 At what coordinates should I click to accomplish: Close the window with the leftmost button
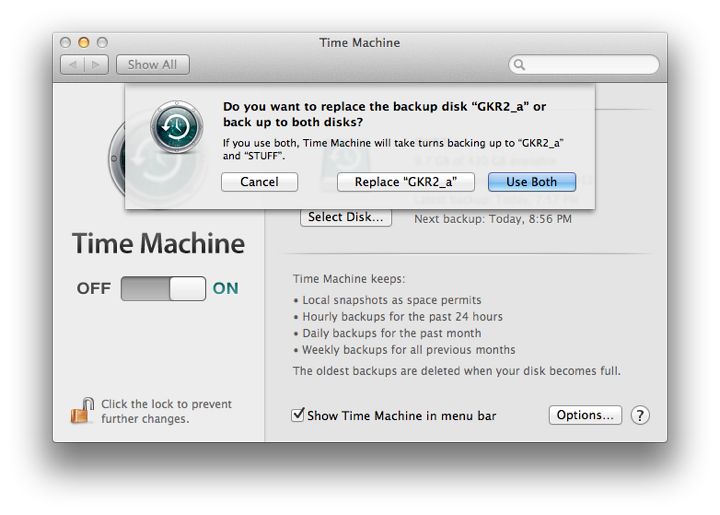point(65,43)
